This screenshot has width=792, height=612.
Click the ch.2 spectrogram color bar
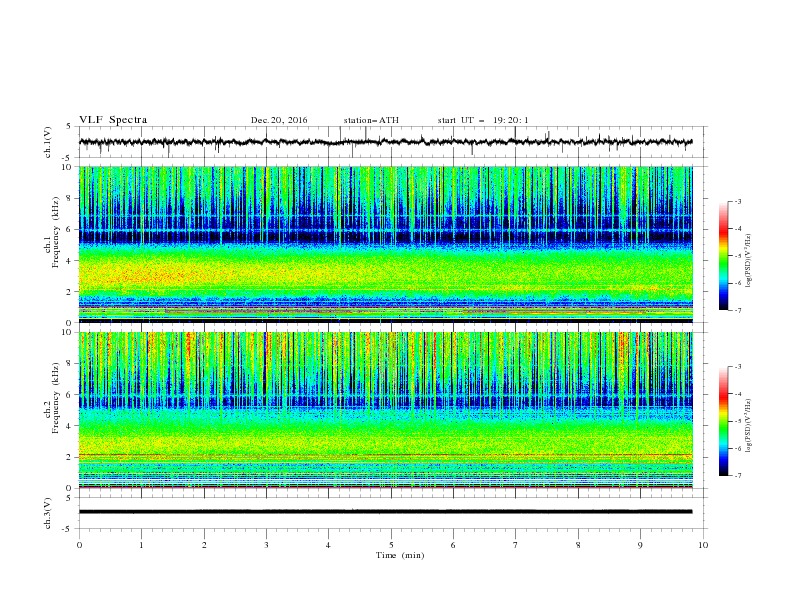coord(723,421)
